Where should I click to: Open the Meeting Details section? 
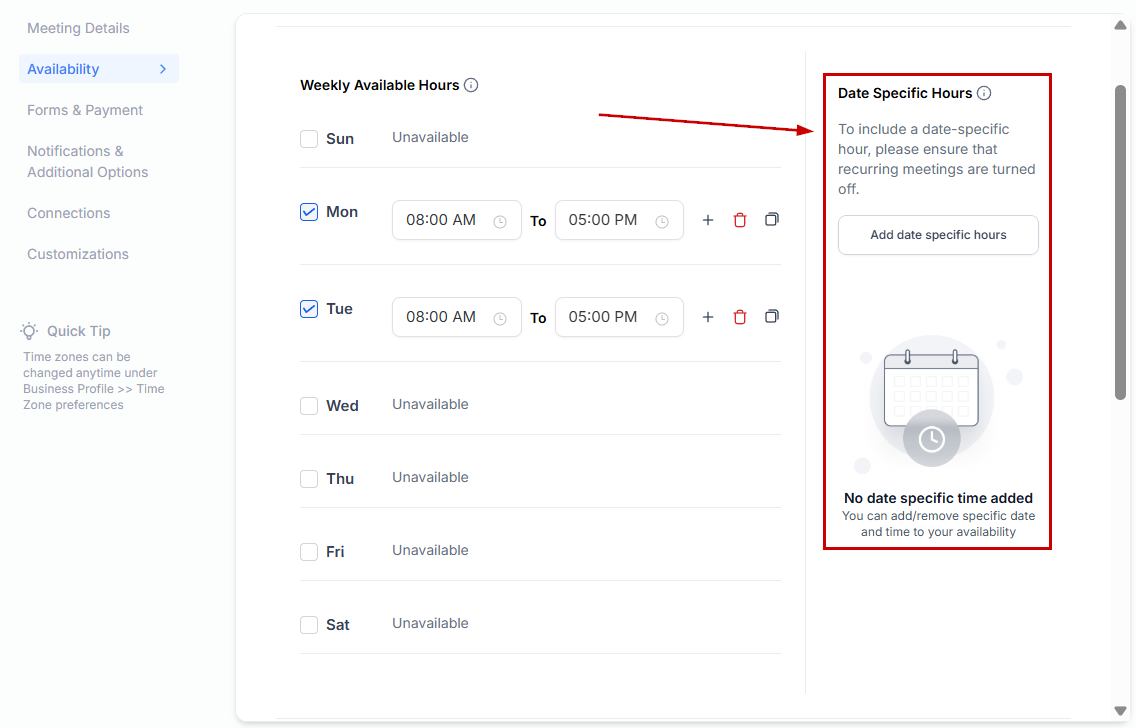pyautogui.click(x=78, y=28)
